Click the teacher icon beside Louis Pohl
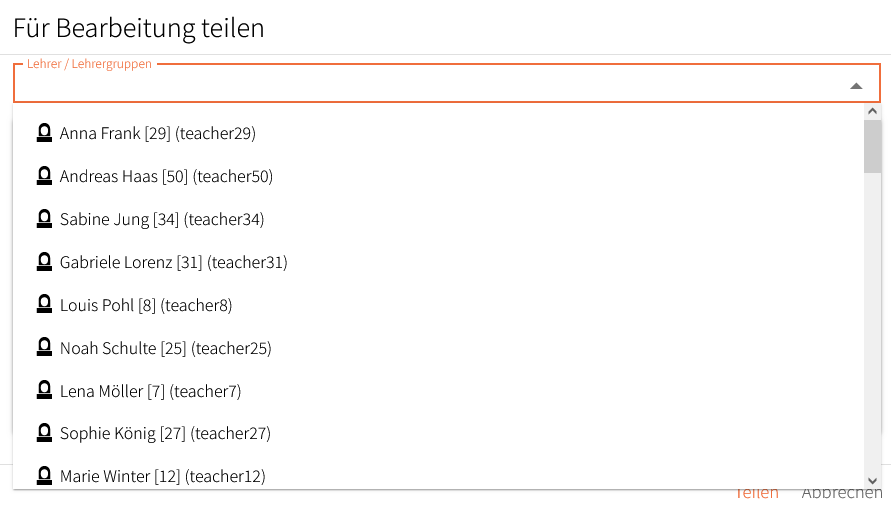 pos(44,305)
